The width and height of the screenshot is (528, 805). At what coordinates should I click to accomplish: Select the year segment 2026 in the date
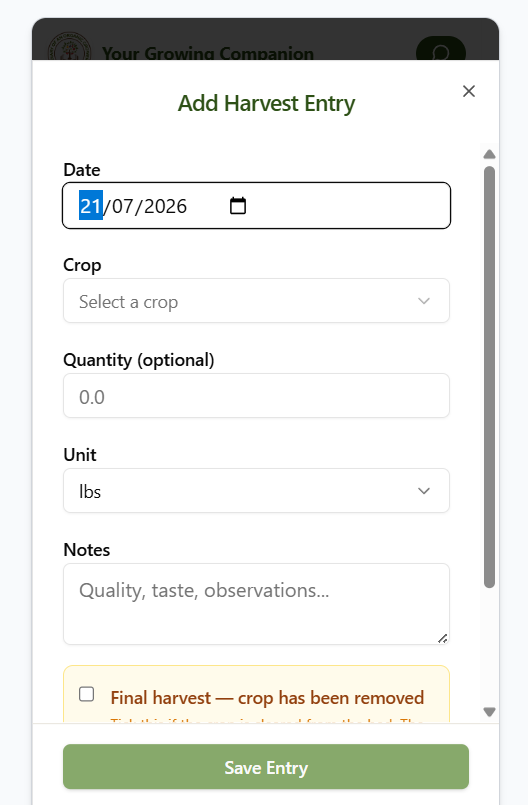[x=165, y=206]
